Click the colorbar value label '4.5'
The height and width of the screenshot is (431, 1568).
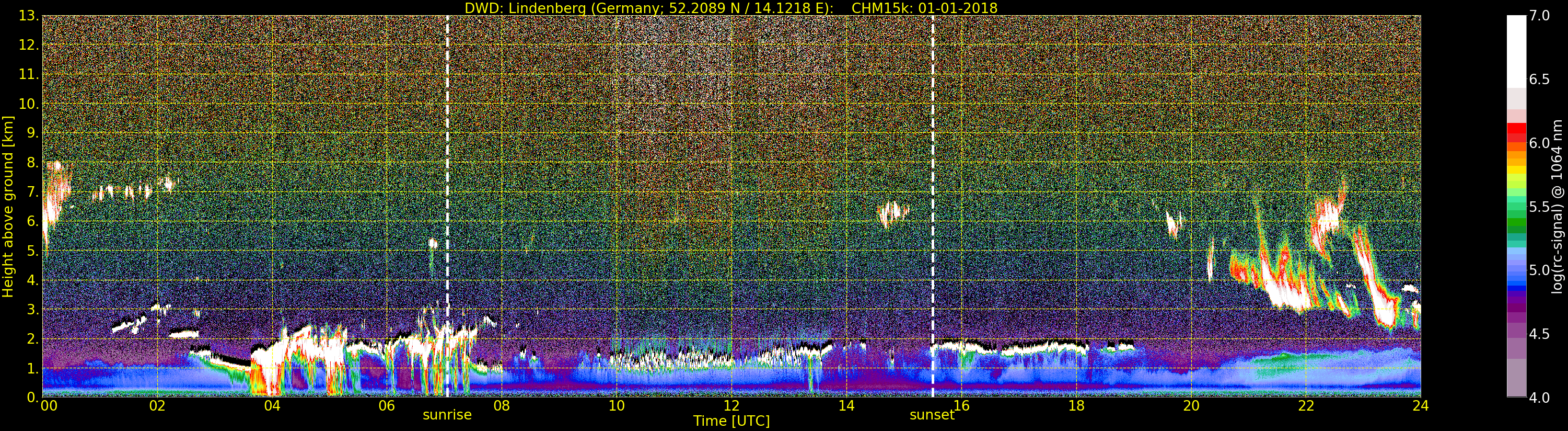pyautogui.click(x=1539, y=334)
